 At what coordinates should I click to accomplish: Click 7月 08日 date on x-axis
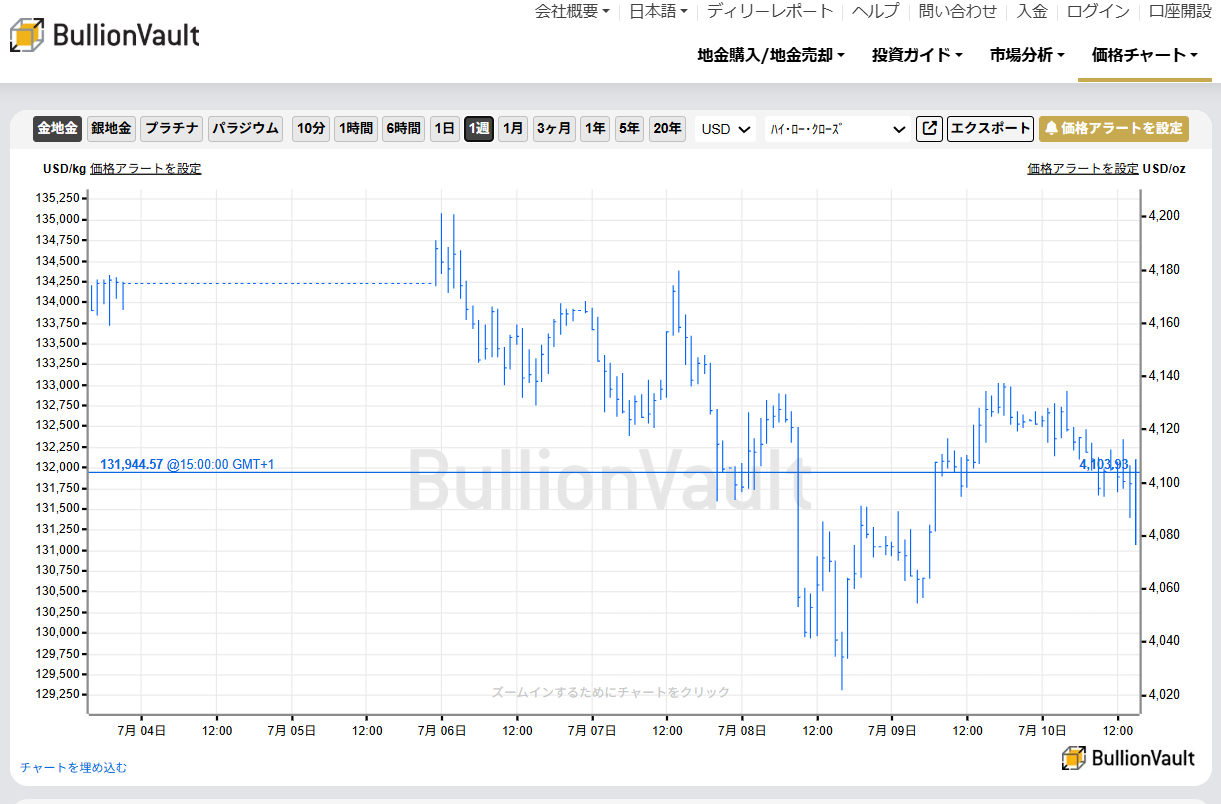(x=742, y=731)
